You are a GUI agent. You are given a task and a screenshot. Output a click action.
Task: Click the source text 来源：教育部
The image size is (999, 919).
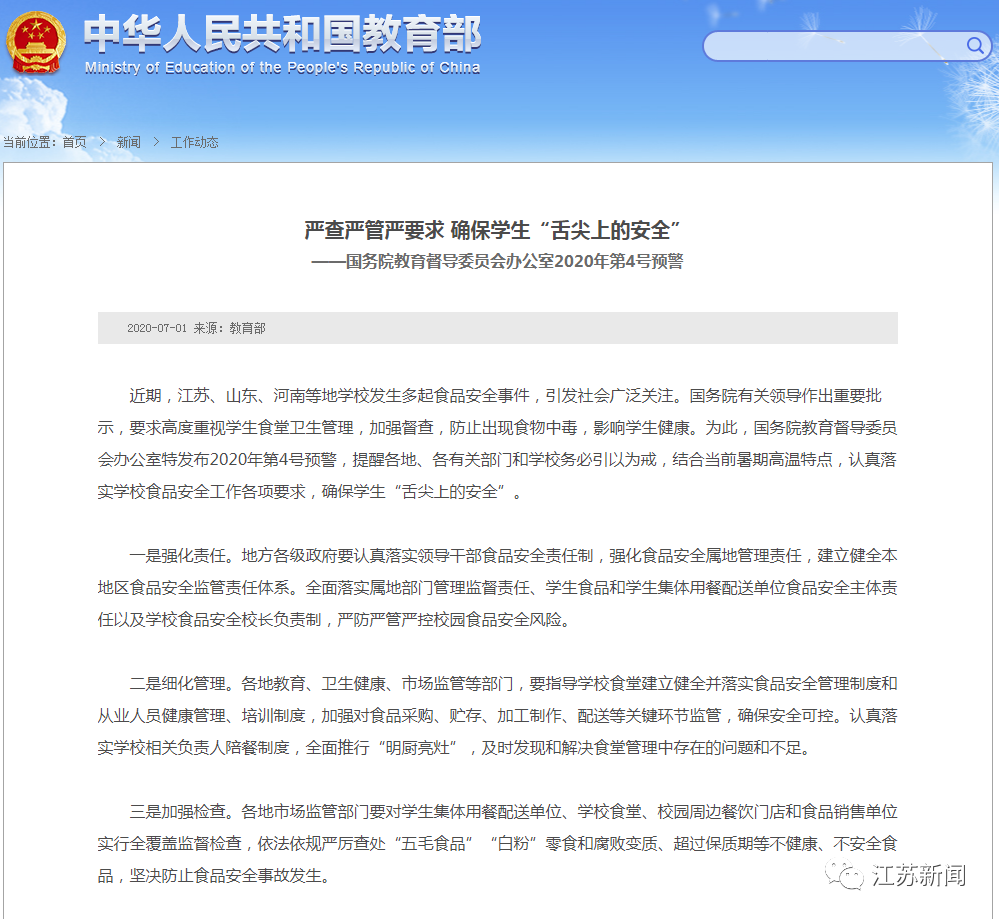(229, 328)
